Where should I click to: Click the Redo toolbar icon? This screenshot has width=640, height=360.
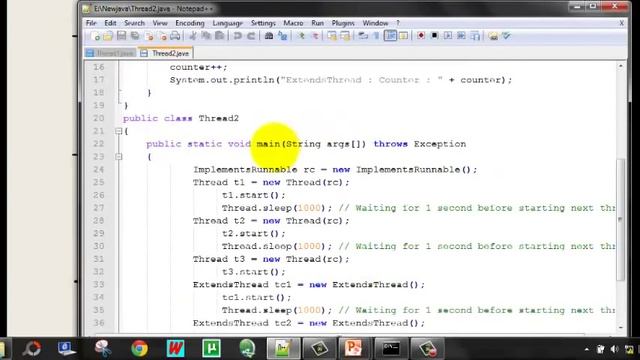(251, 36)
